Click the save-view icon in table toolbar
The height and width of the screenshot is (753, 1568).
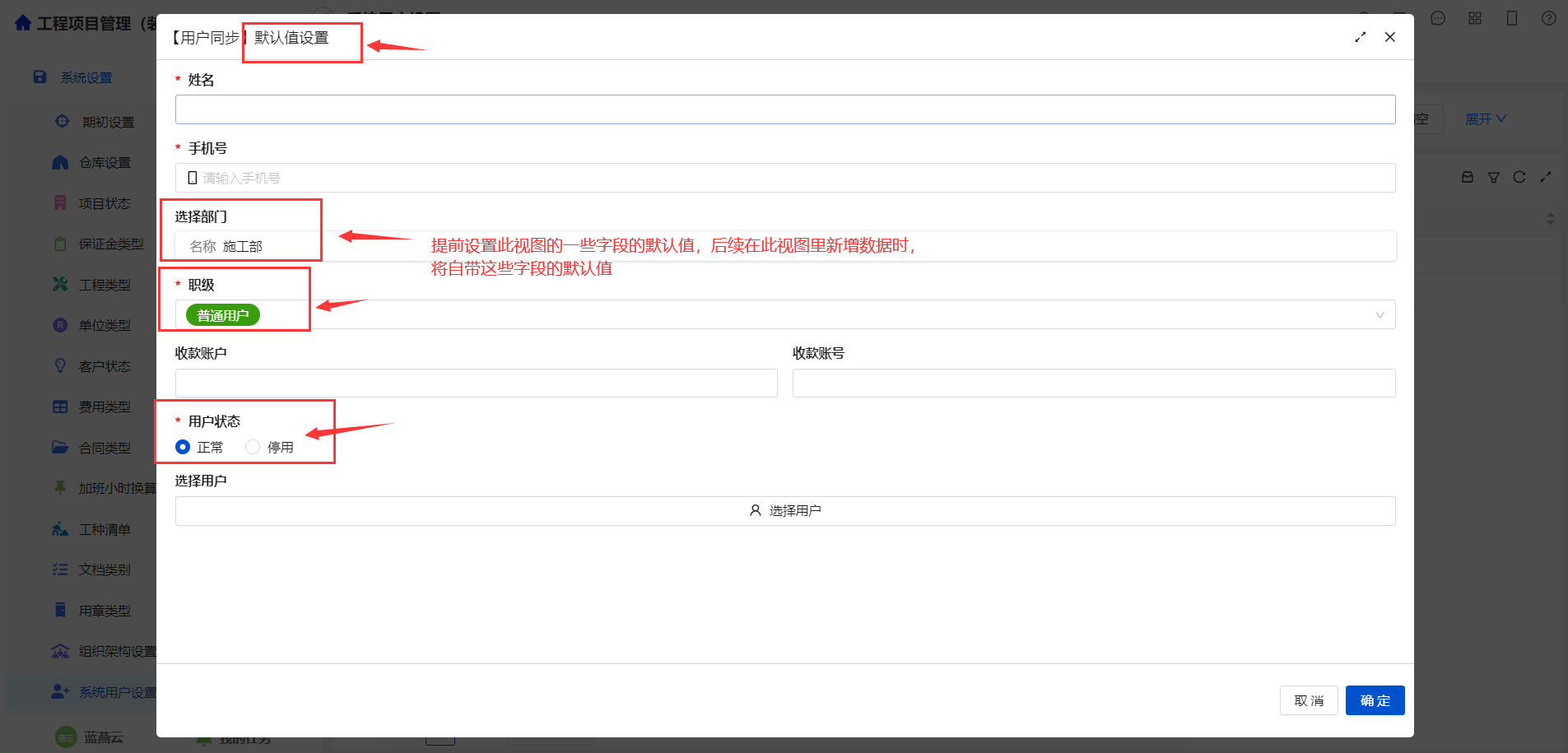pos(1468,177)
